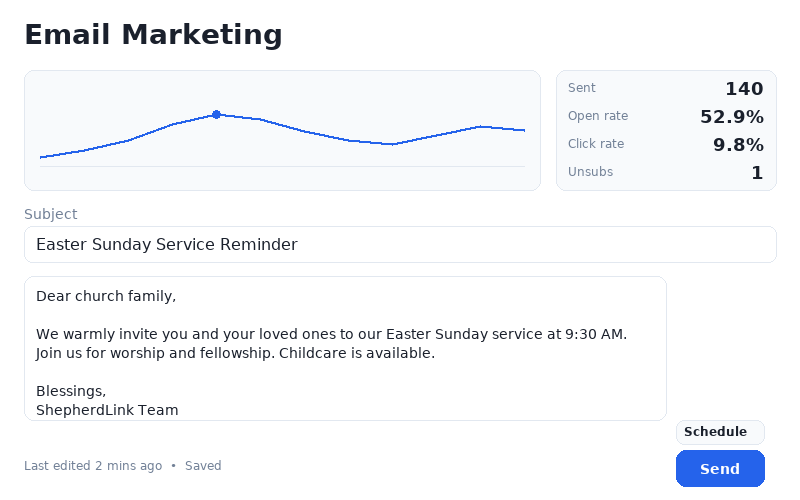Select the Unsubs count value
Screen dimensions: 800x500
(x=757, y=173)
